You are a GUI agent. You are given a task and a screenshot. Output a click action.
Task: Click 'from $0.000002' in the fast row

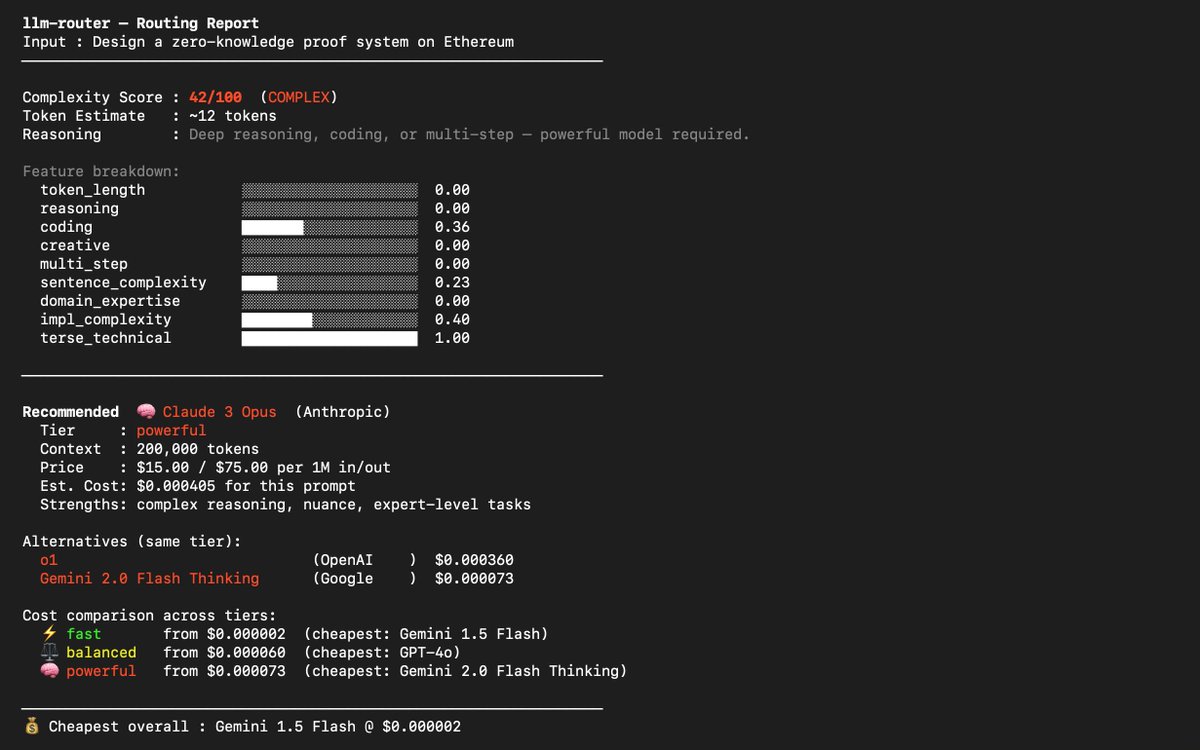224,634
